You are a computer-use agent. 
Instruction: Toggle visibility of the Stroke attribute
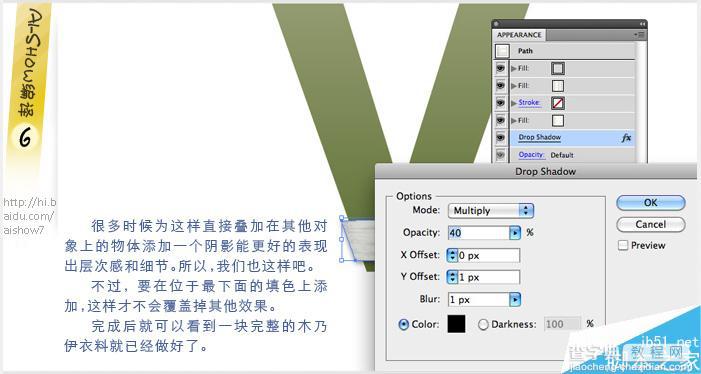point(500,103)
